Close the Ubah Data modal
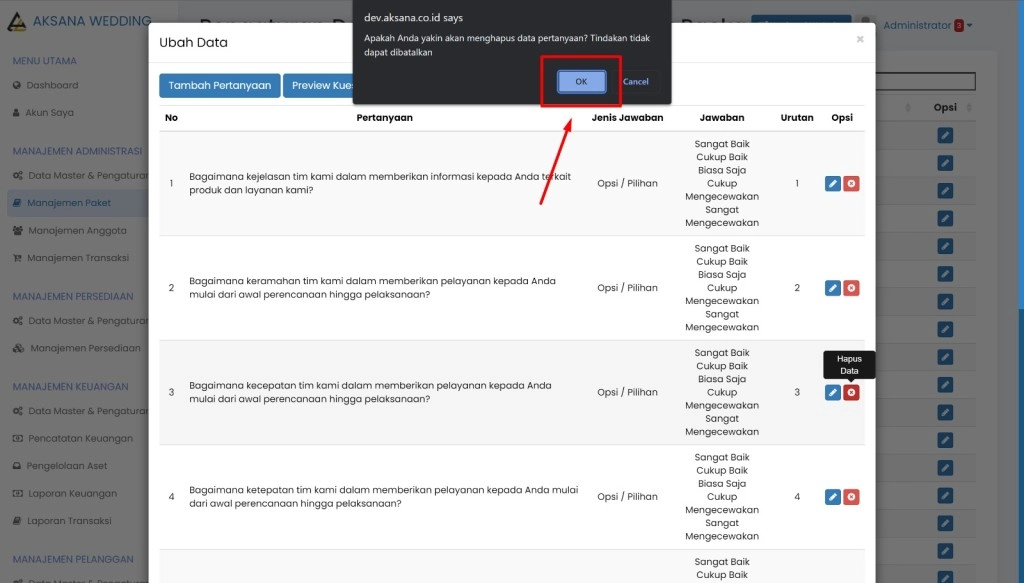This screenshot has width=1024, height=583. tap(859, 40)
